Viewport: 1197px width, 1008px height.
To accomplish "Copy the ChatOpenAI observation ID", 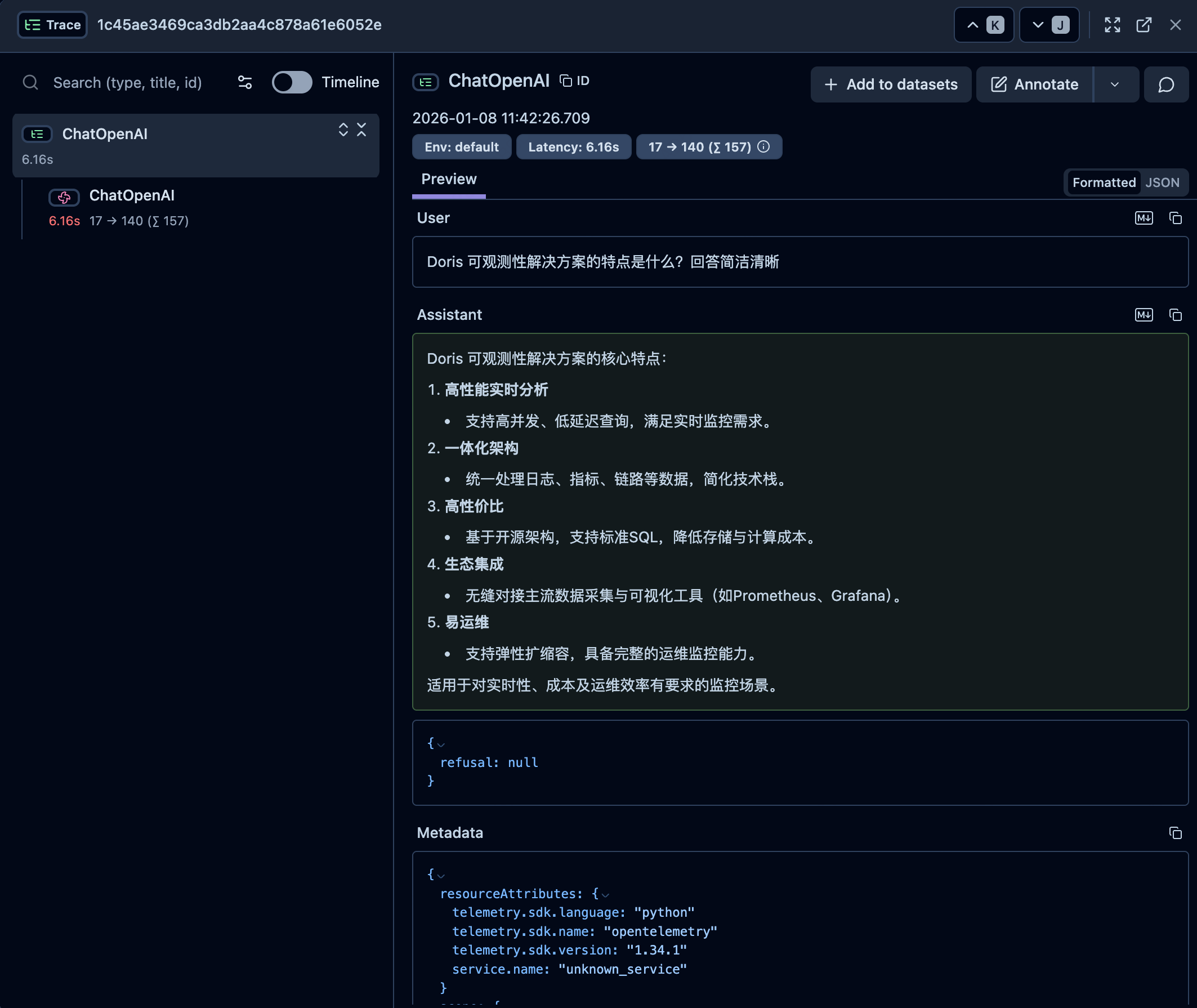I will 574,81.
